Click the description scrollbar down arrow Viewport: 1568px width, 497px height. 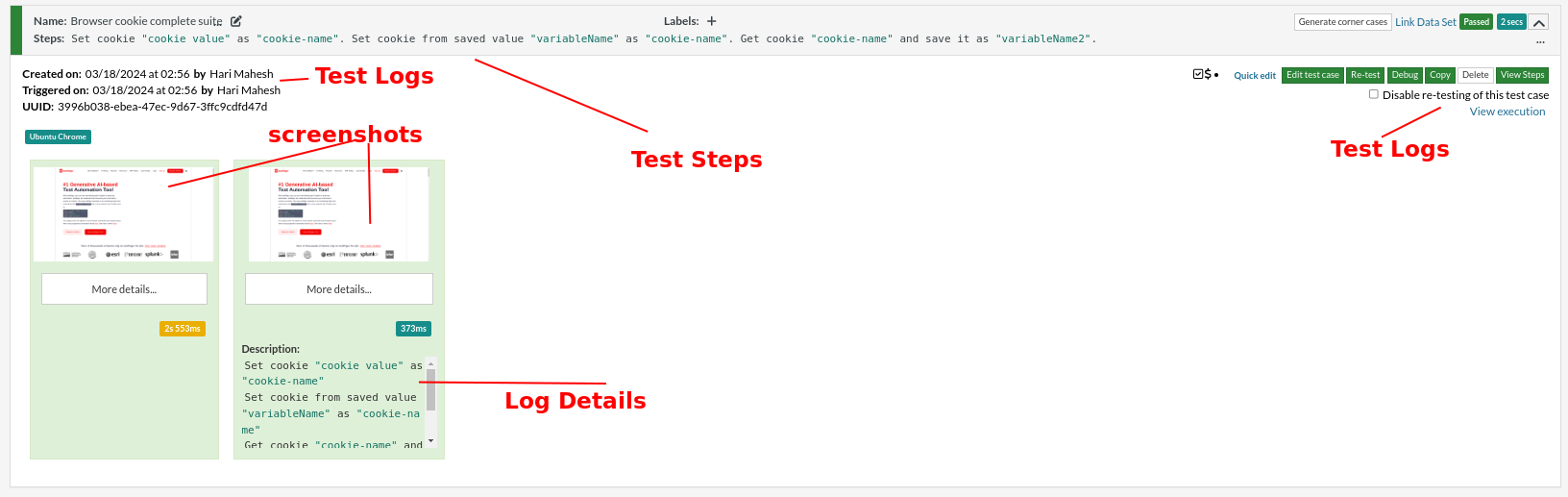click(x=431, y=440)
